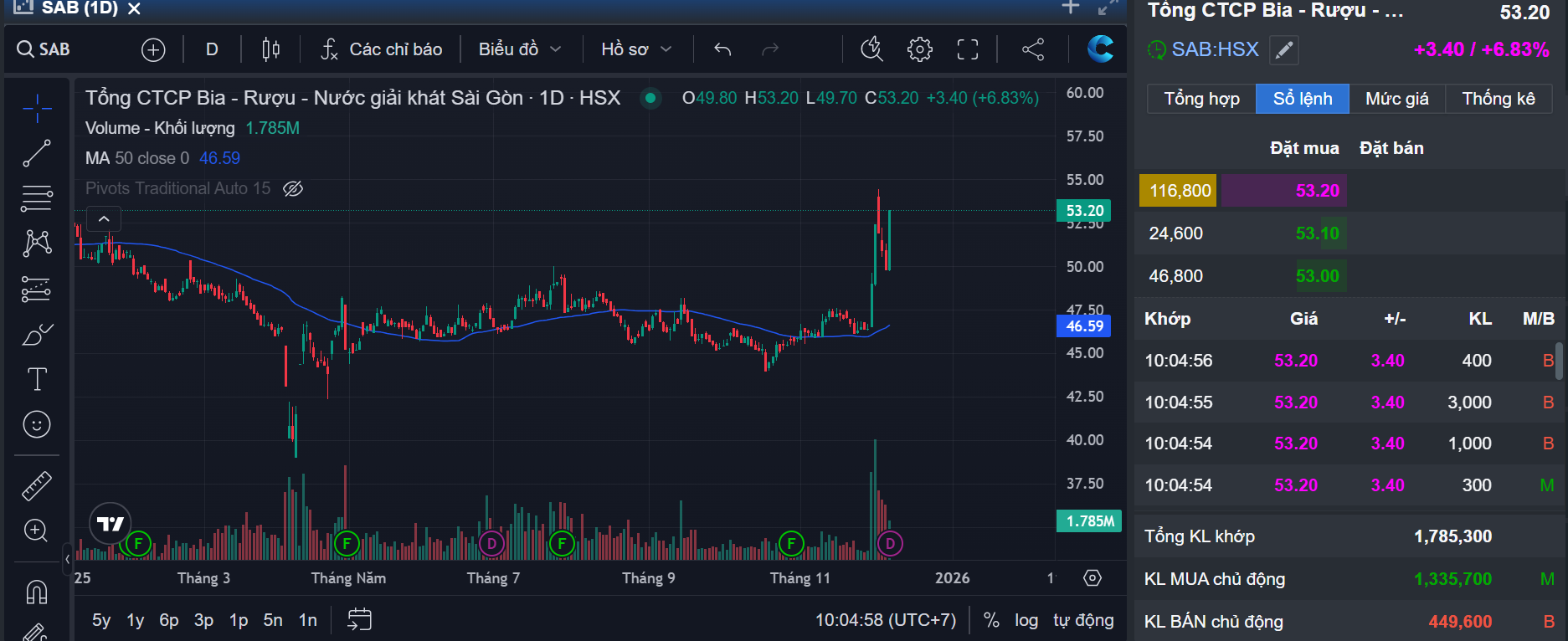
Task: Select the 53.00 bid price
Action: click(x=1318, y=276)
